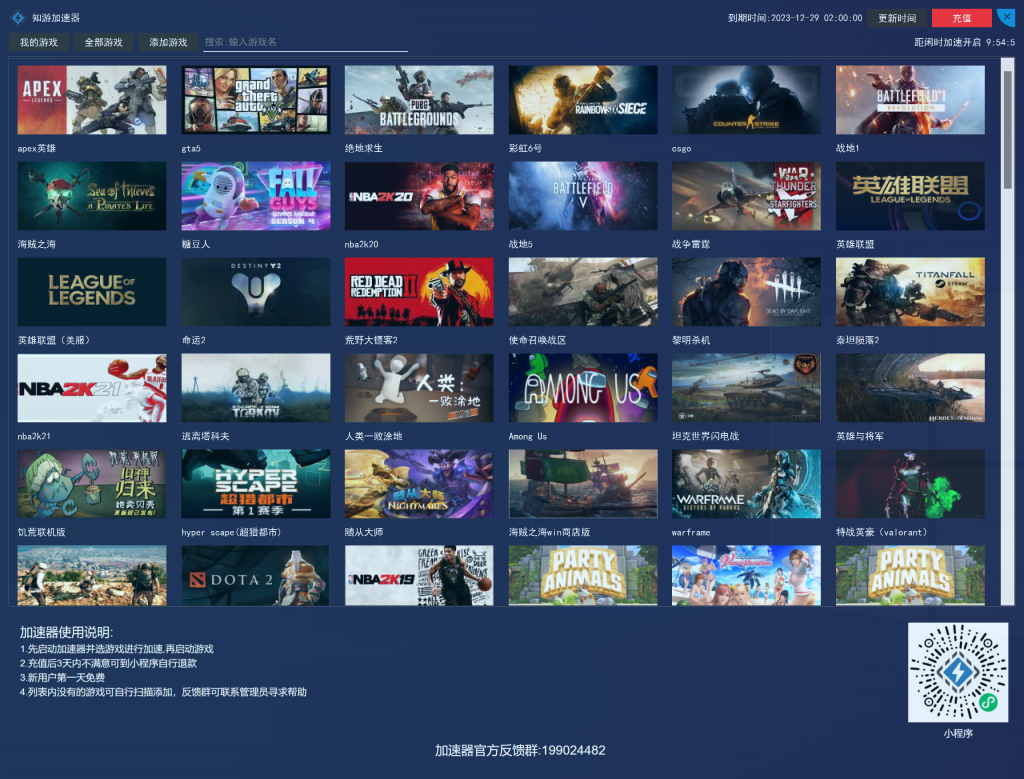The height and width of the screenshot is (779, 1024).
Task: Select the 海贼之海 win商店版 ship thumbnail
Action: (x=583, y=484)
